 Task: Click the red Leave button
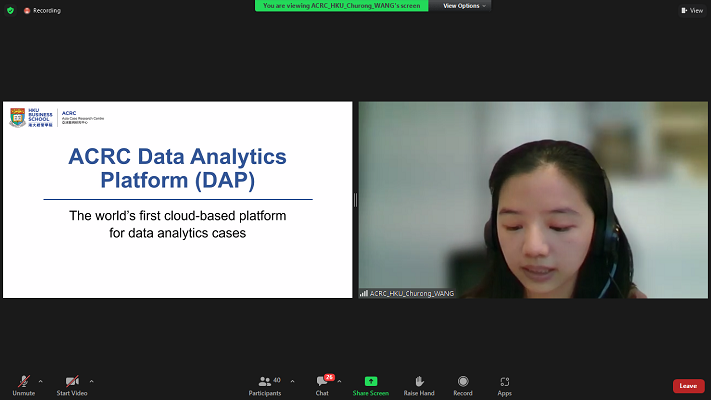pyautogui.click(x=688, y=386)
